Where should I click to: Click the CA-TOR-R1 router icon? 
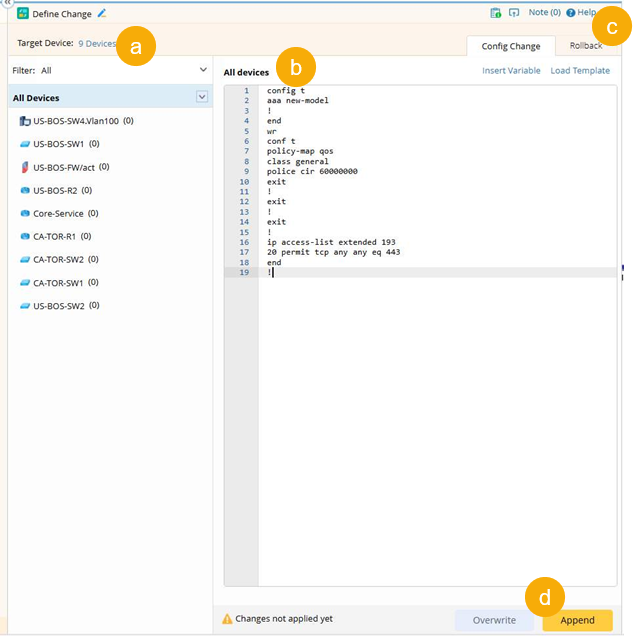(x=25, y=236)
